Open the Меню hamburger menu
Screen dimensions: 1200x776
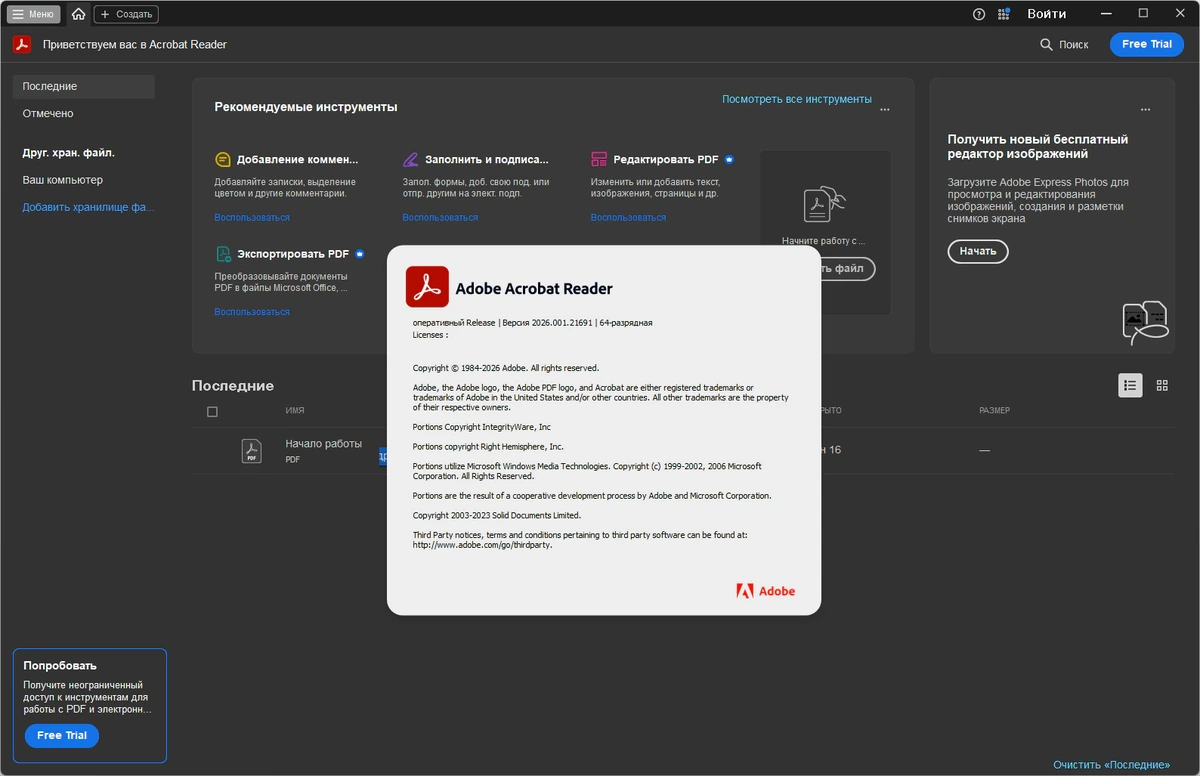34,14
